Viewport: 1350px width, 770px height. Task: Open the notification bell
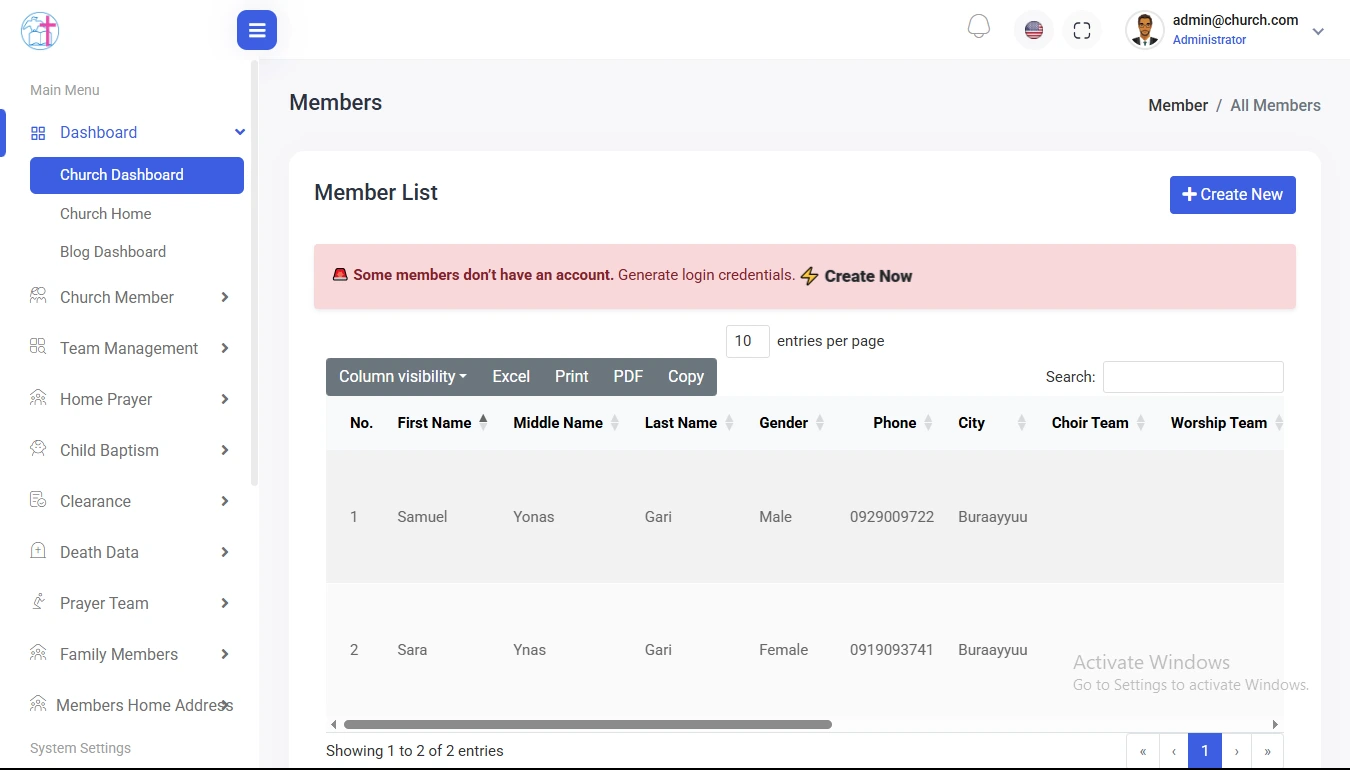tap(979, 28)
